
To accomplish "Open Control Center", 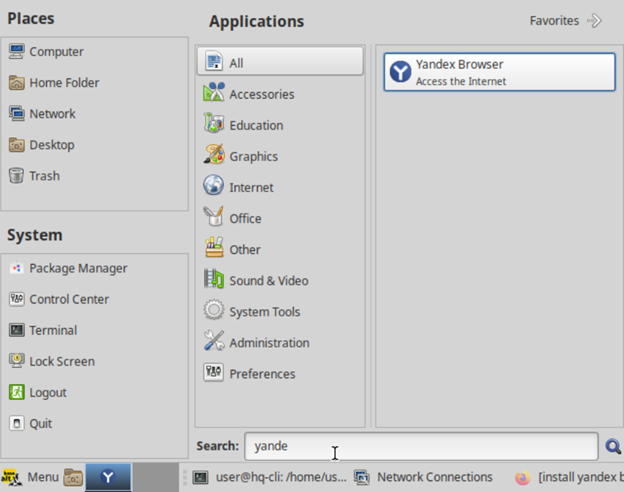I will [68, 299].
